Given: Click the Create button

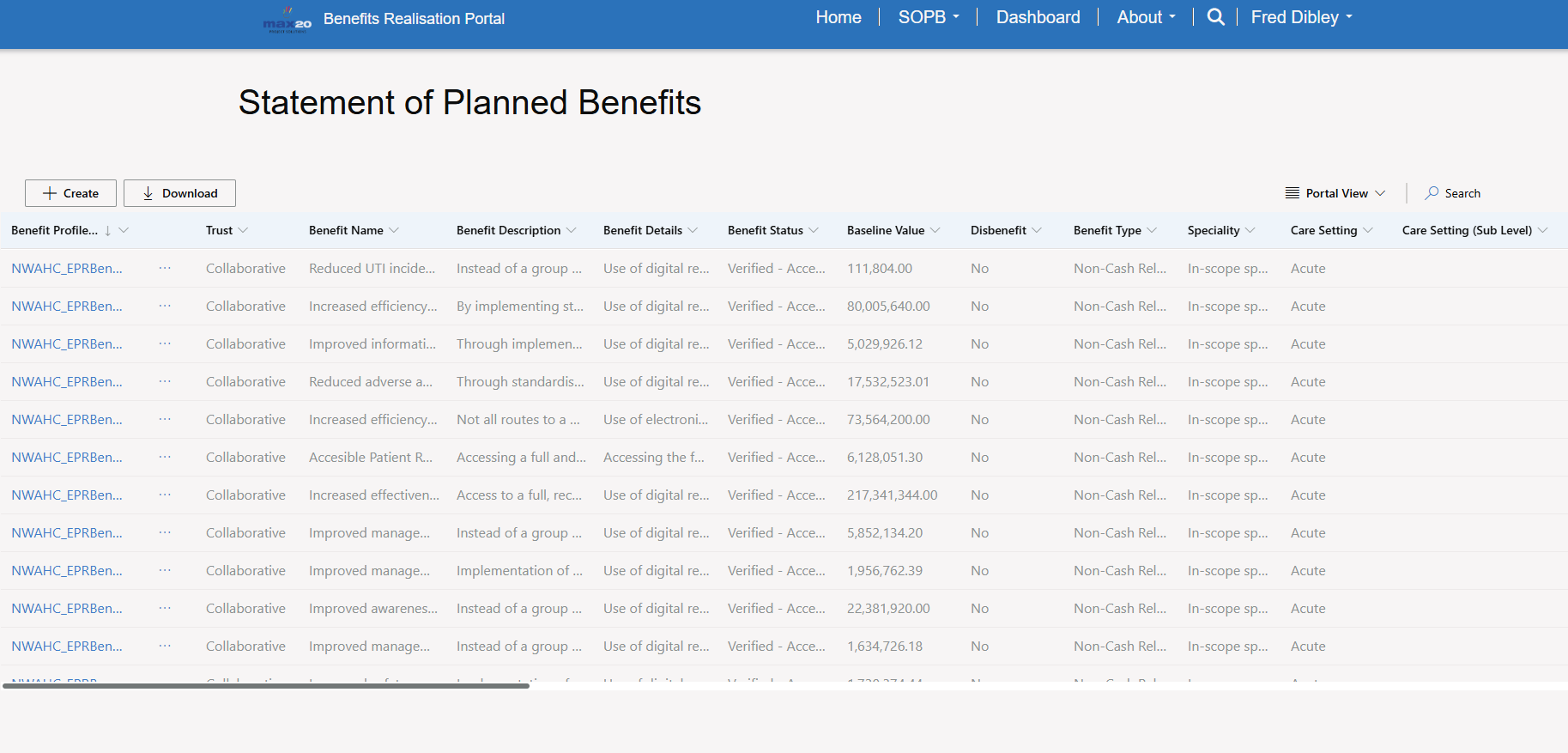Looking at the screenshot, I should pos(70,193).
